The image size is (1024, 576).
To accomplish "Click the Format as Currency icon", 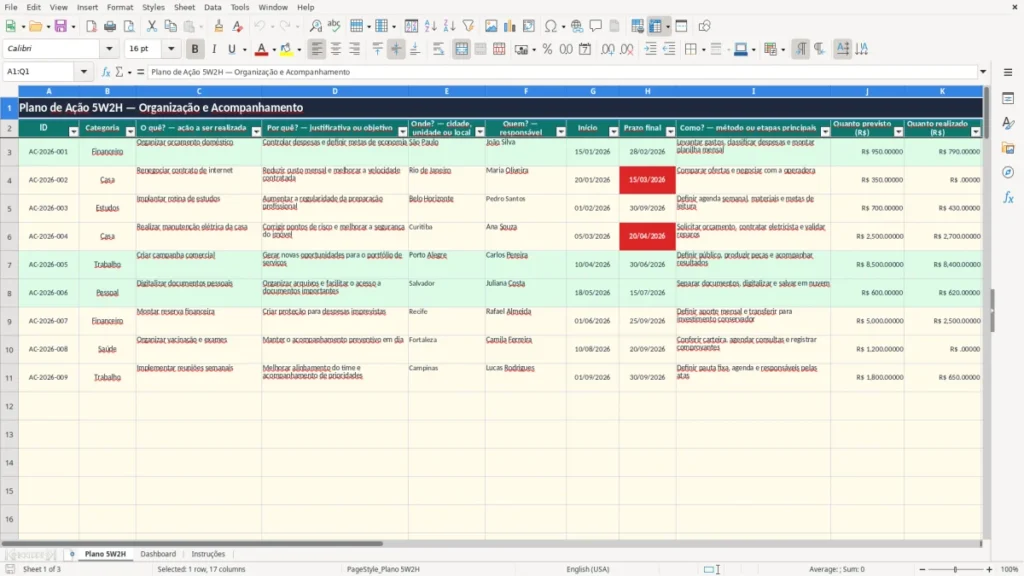I will tap(521, 49).
